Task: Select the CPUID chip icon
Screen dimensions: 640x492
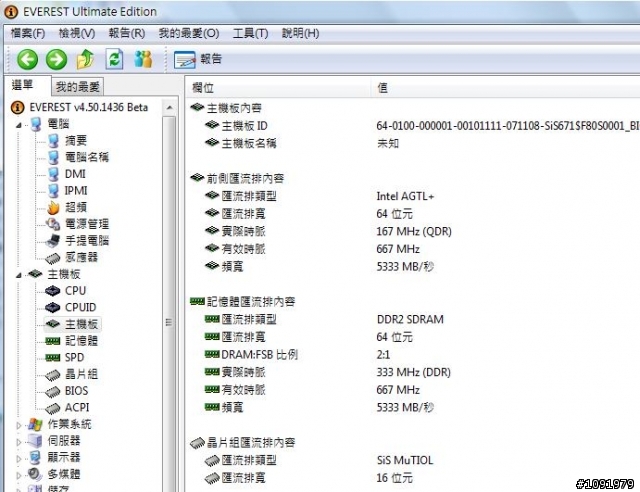Action: [53, 307]
